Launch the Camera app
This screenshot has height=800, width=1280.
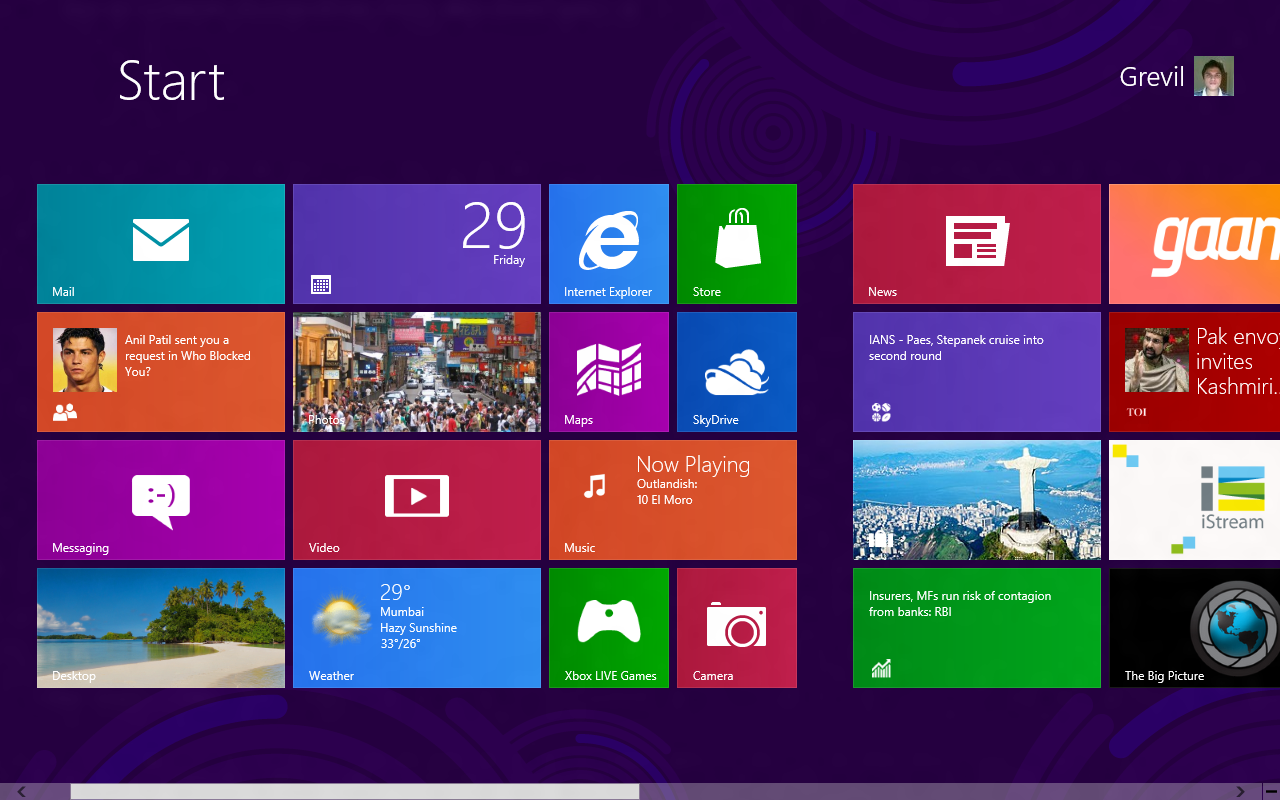736,627
